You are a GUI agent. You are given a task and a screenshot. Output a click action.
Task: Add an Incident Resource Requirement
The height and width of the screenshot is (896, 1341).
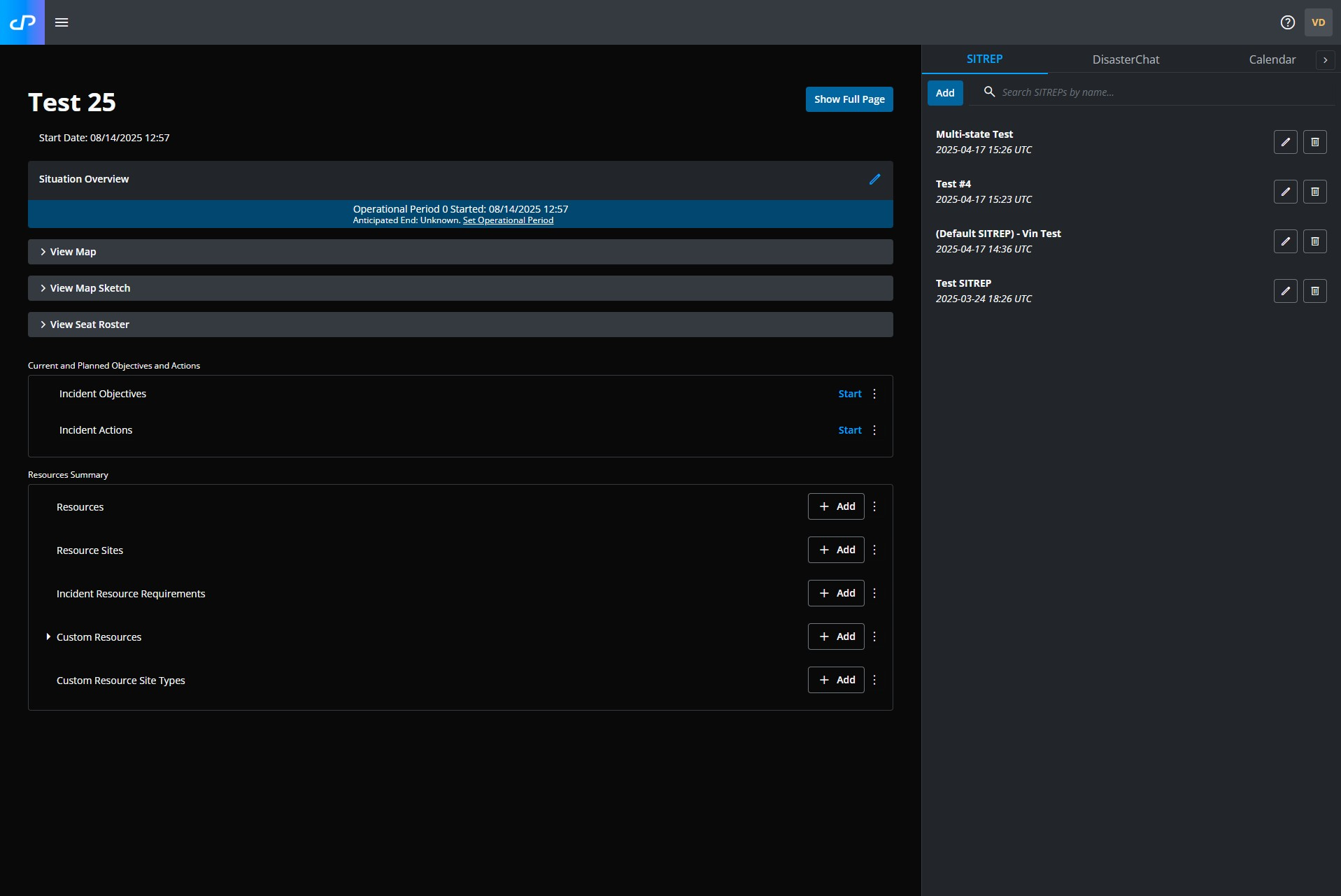(836, 593)
